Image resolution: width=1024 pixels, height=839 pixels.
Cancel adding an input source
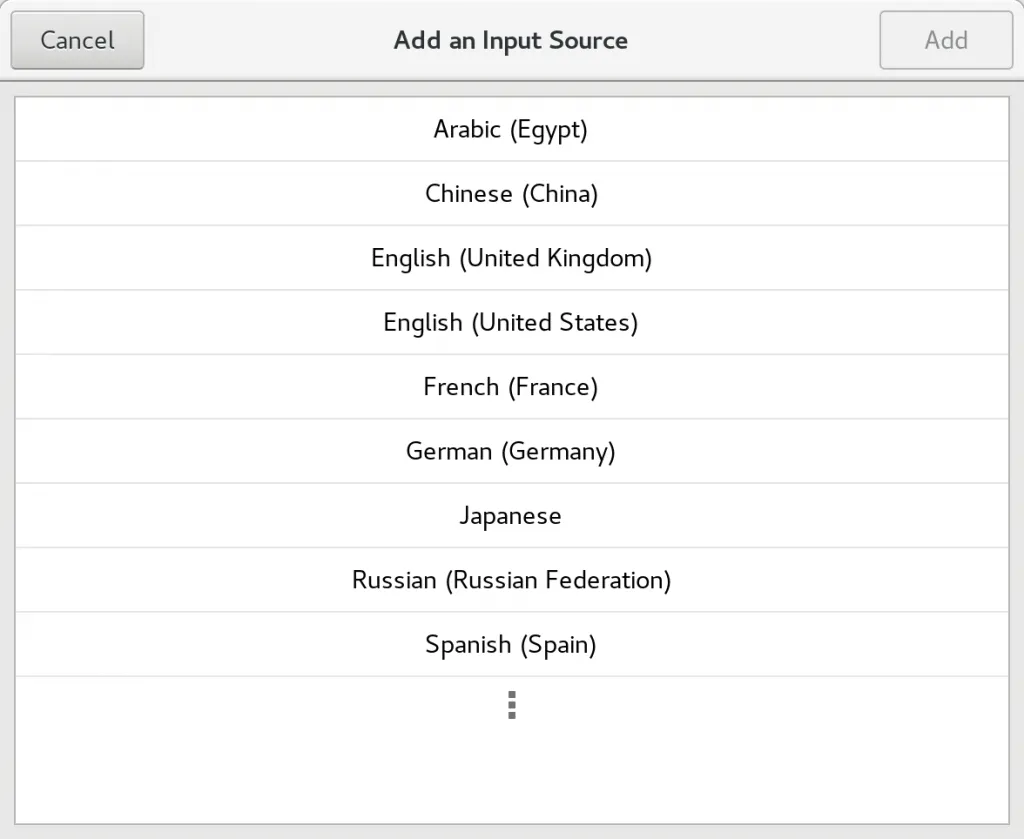click(x=77, y=40)
